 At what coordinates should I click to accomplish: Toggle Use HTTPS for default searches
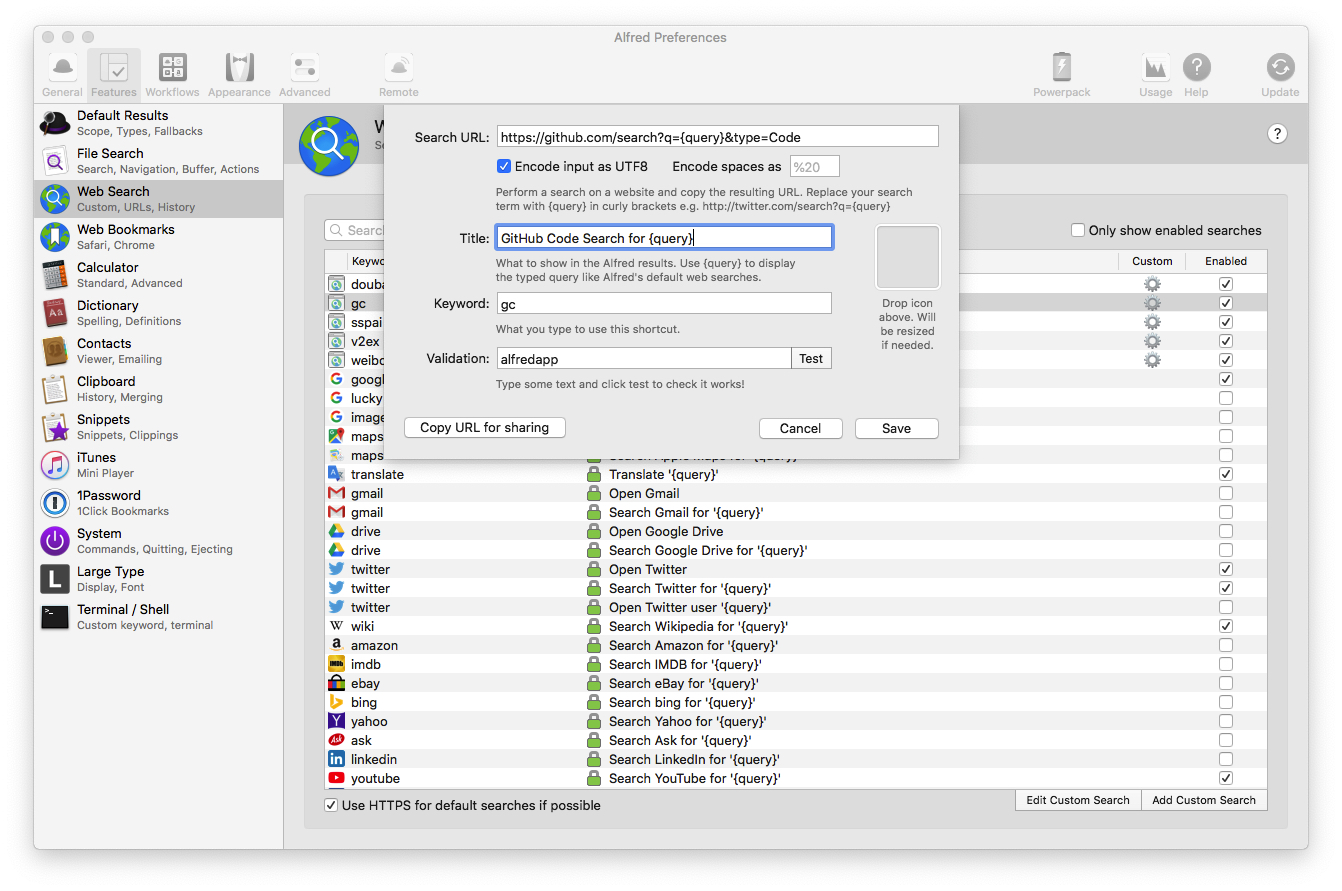(331, 805)
